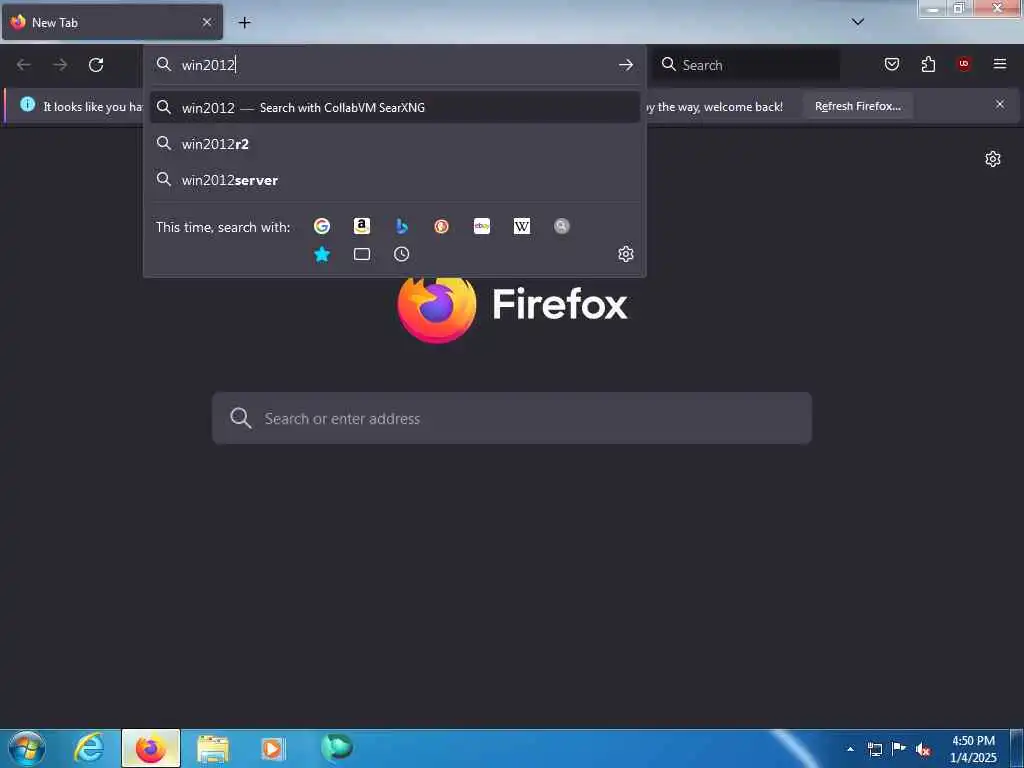Choose the win2012r2 suggestion
This screenshot has width=1024, height=768.
[x=394, y=144]
